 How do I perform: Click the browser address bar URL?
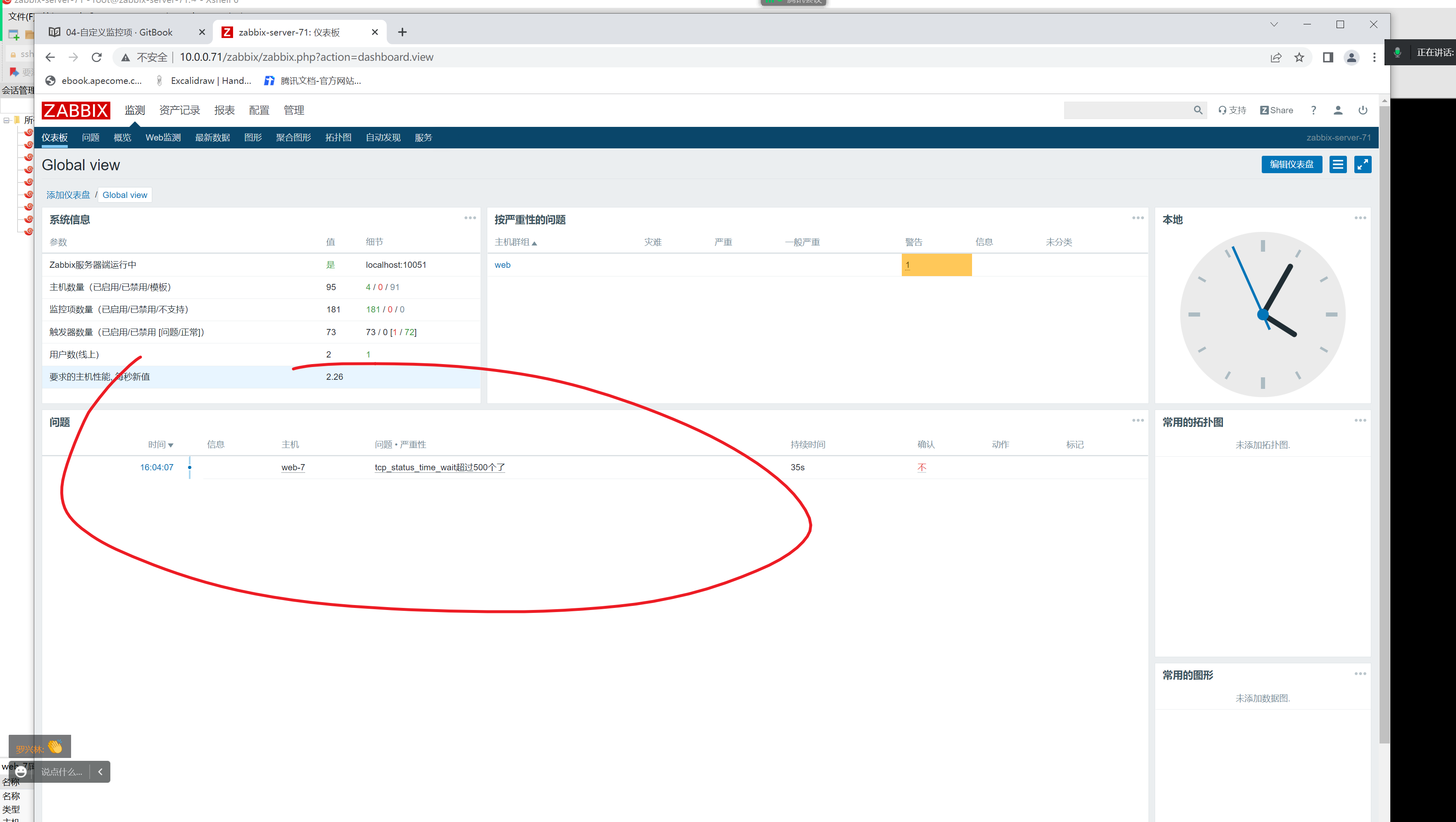pos(306,57)
